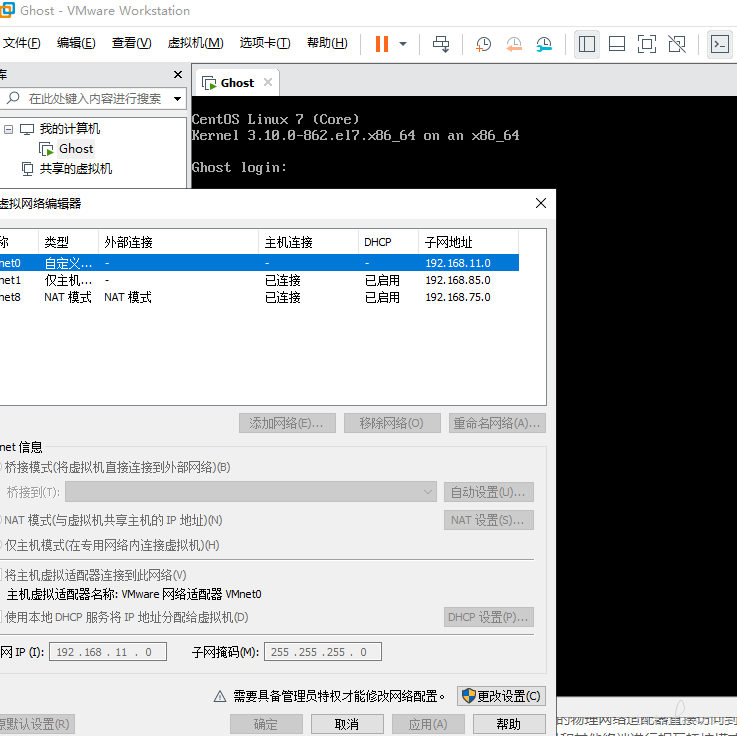Image resolution: width=737 pixels, height=736 pixels.
Task: Take a snapshot of the virtual machine
Action: click(x=483, y=44)
